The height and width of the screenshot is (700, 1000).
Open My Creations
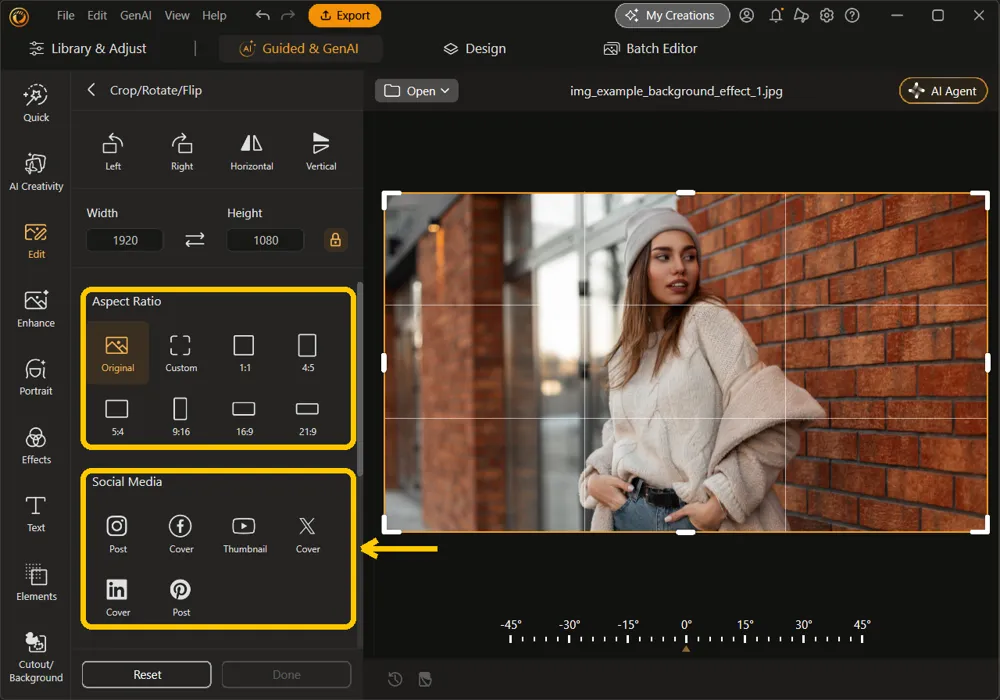(x=672, y=15)
